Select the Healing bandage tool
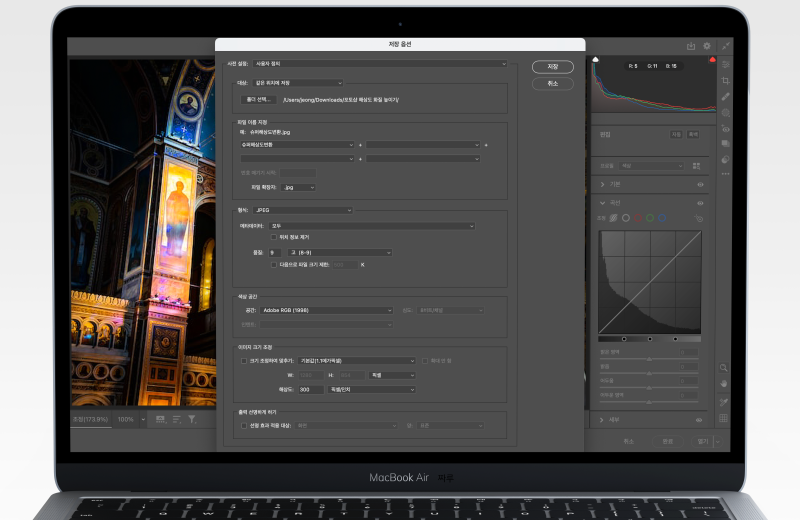 (x=726, y=96)
